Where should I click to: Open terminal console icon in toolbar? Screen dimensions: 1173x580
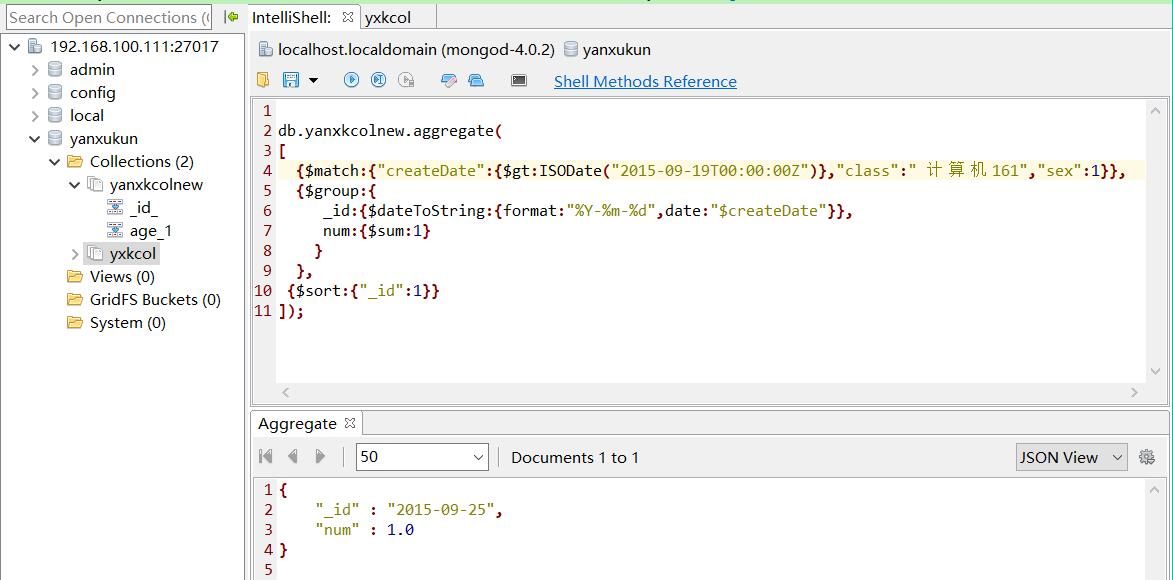(519, 80)
